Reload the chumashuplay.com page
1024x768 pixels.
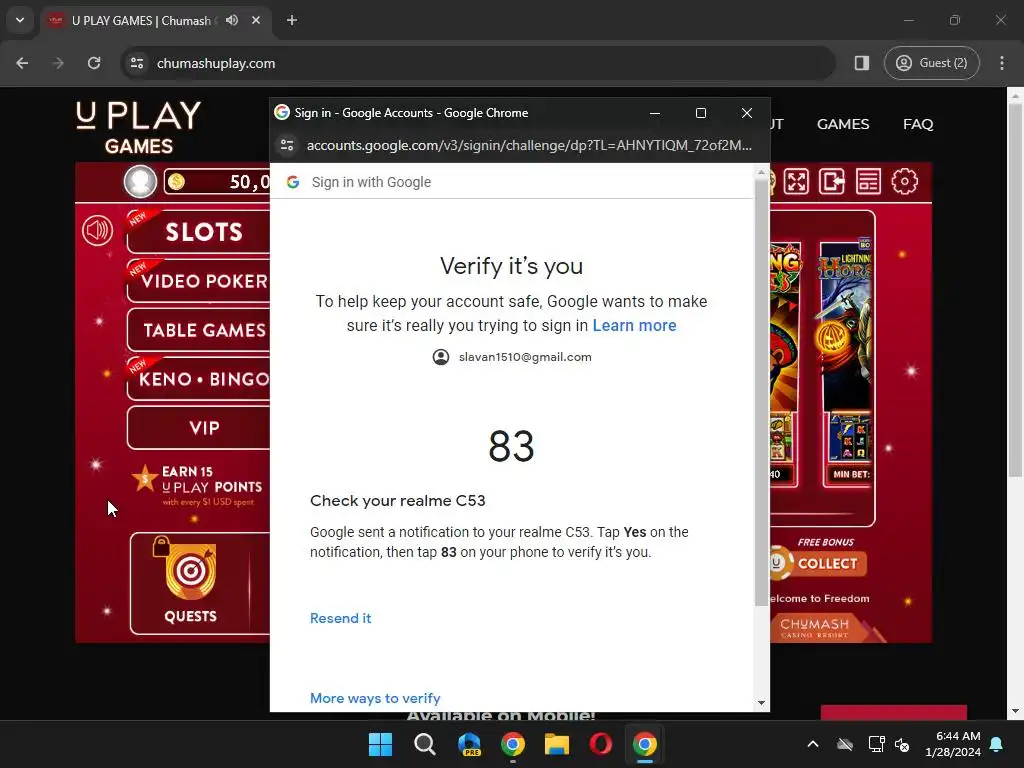(x=94, y=63)
